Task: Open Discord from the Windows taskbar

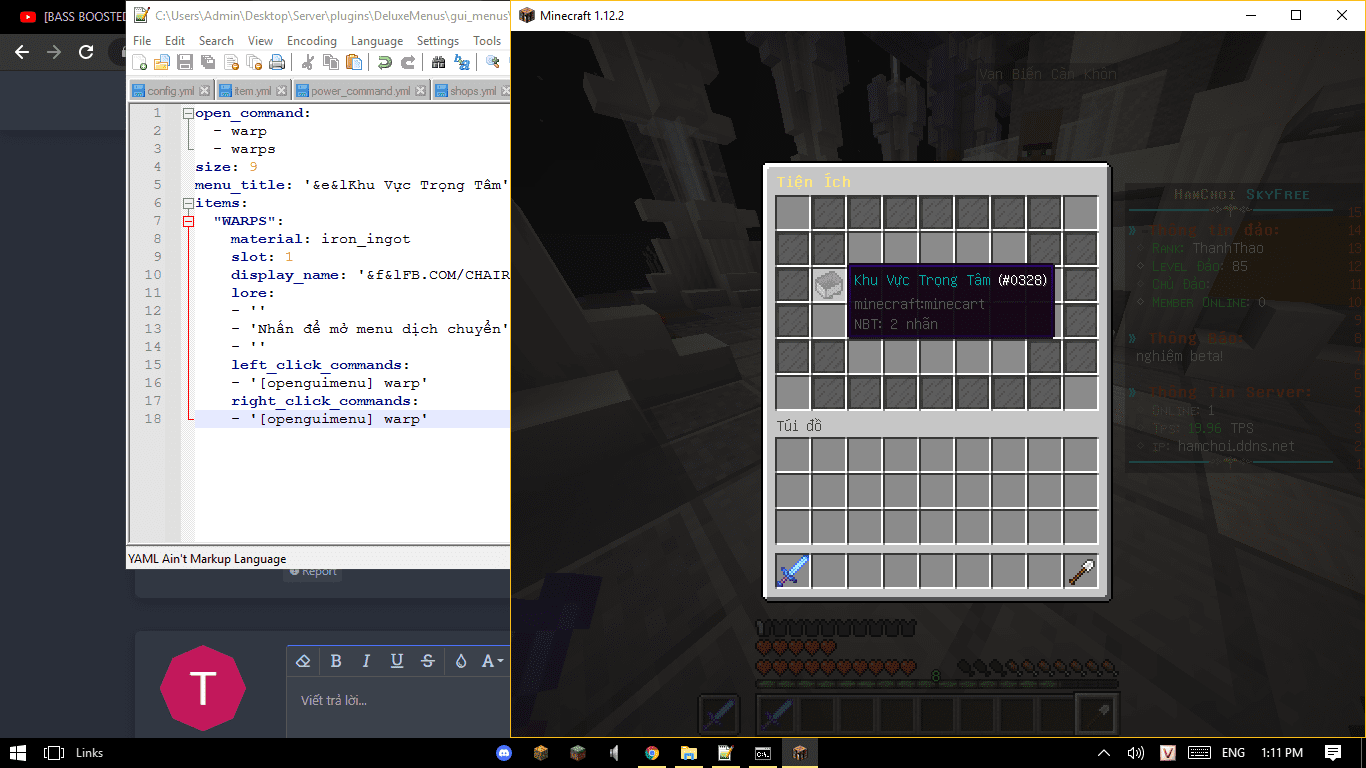Action: tap(504, 753)
